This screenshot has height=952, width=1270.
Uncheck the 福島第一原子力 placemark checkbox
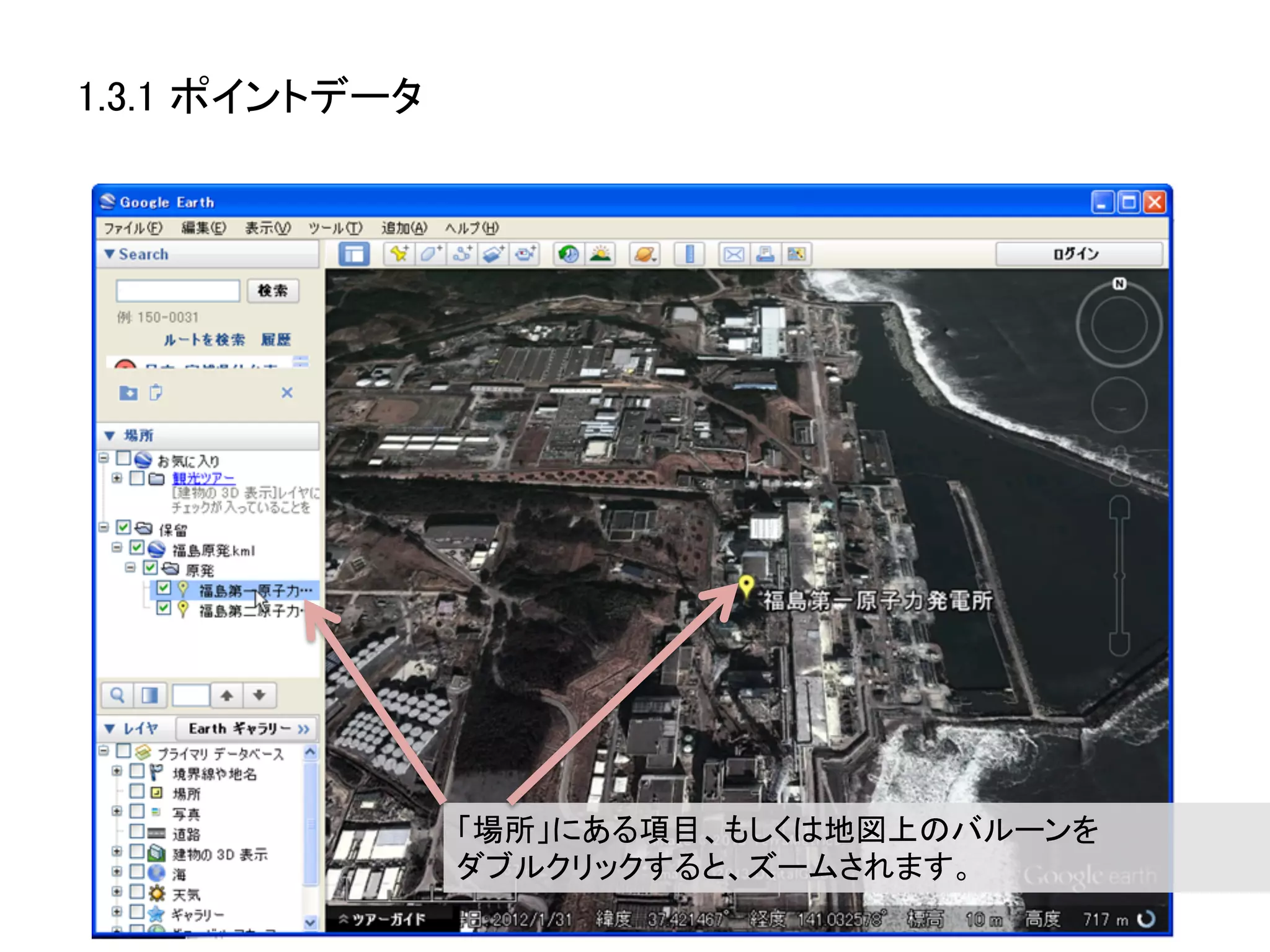point(164,588)
